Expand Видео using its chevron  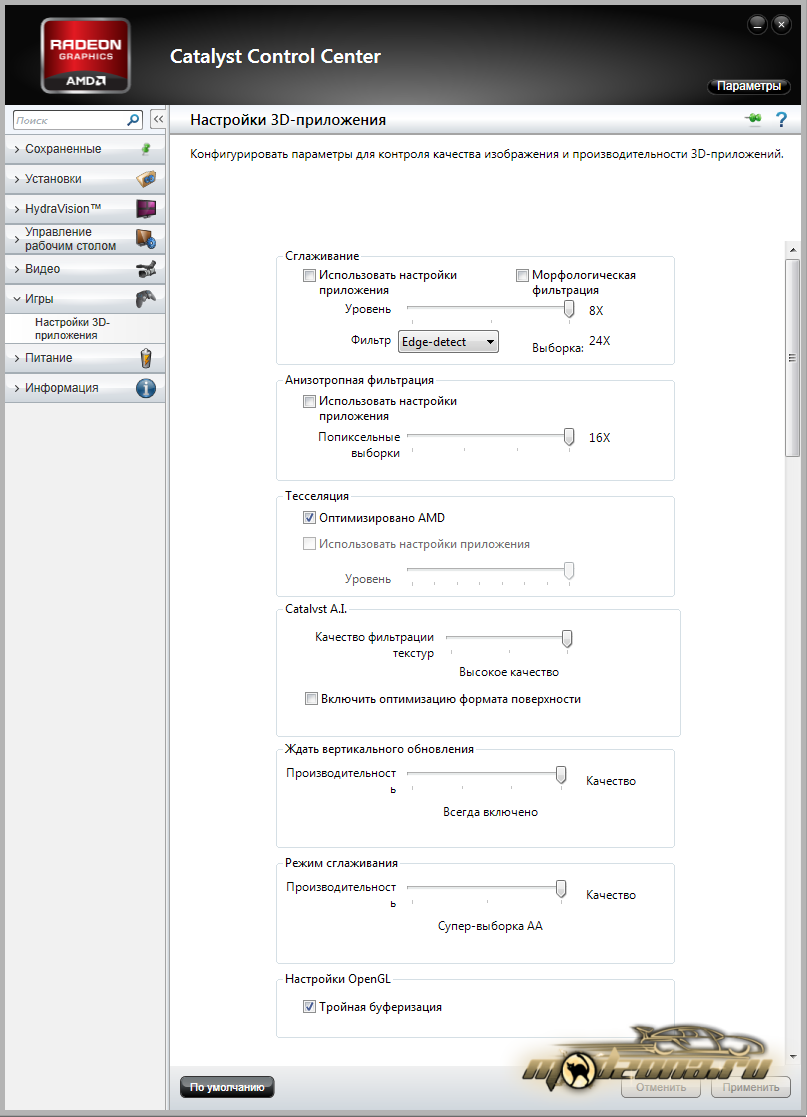16,269
